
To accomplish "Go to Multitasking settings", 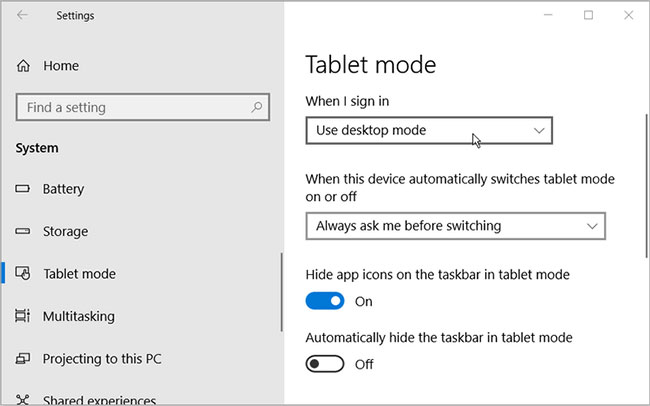I will tap(78, 316).
